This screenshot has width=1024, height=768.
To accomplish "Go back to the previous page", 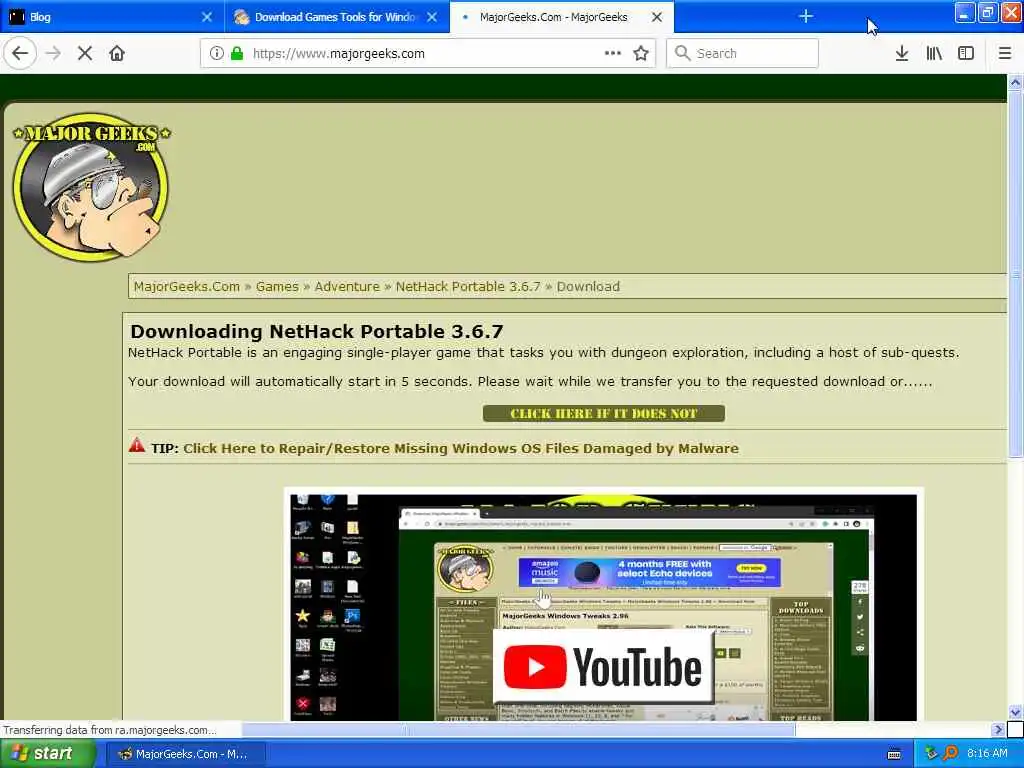I will 20,54.
